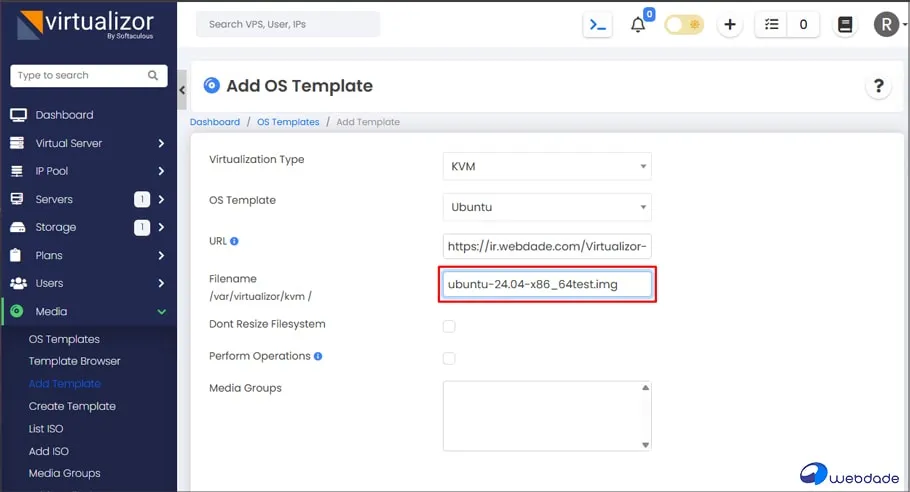Open the OS Template Ubuntu dropdown
Image resolution: width=910 pixels, height=492 pixels.
click(x=546, y=208)
